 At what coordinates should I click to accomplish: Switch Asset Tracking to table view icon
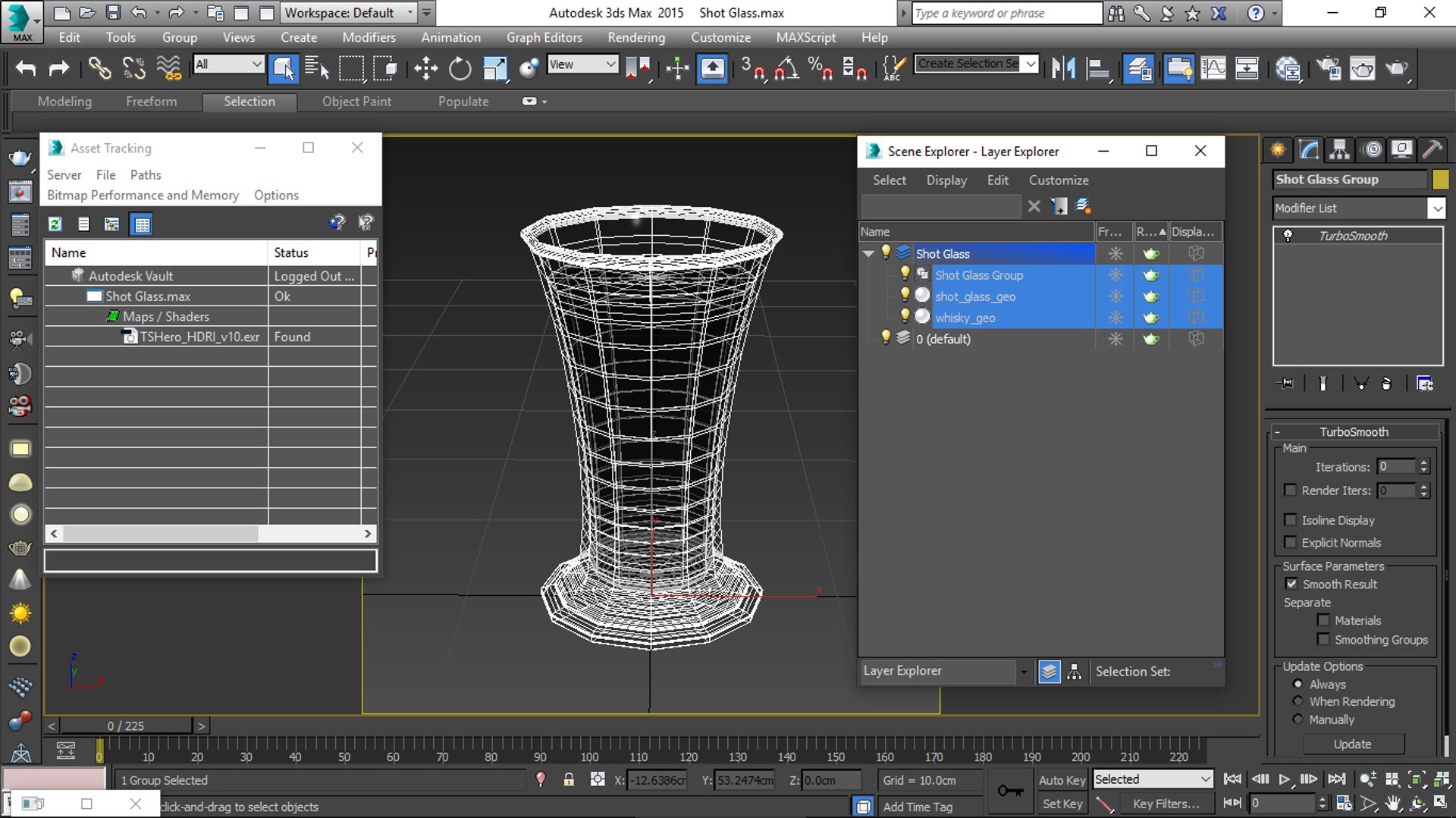141,224
